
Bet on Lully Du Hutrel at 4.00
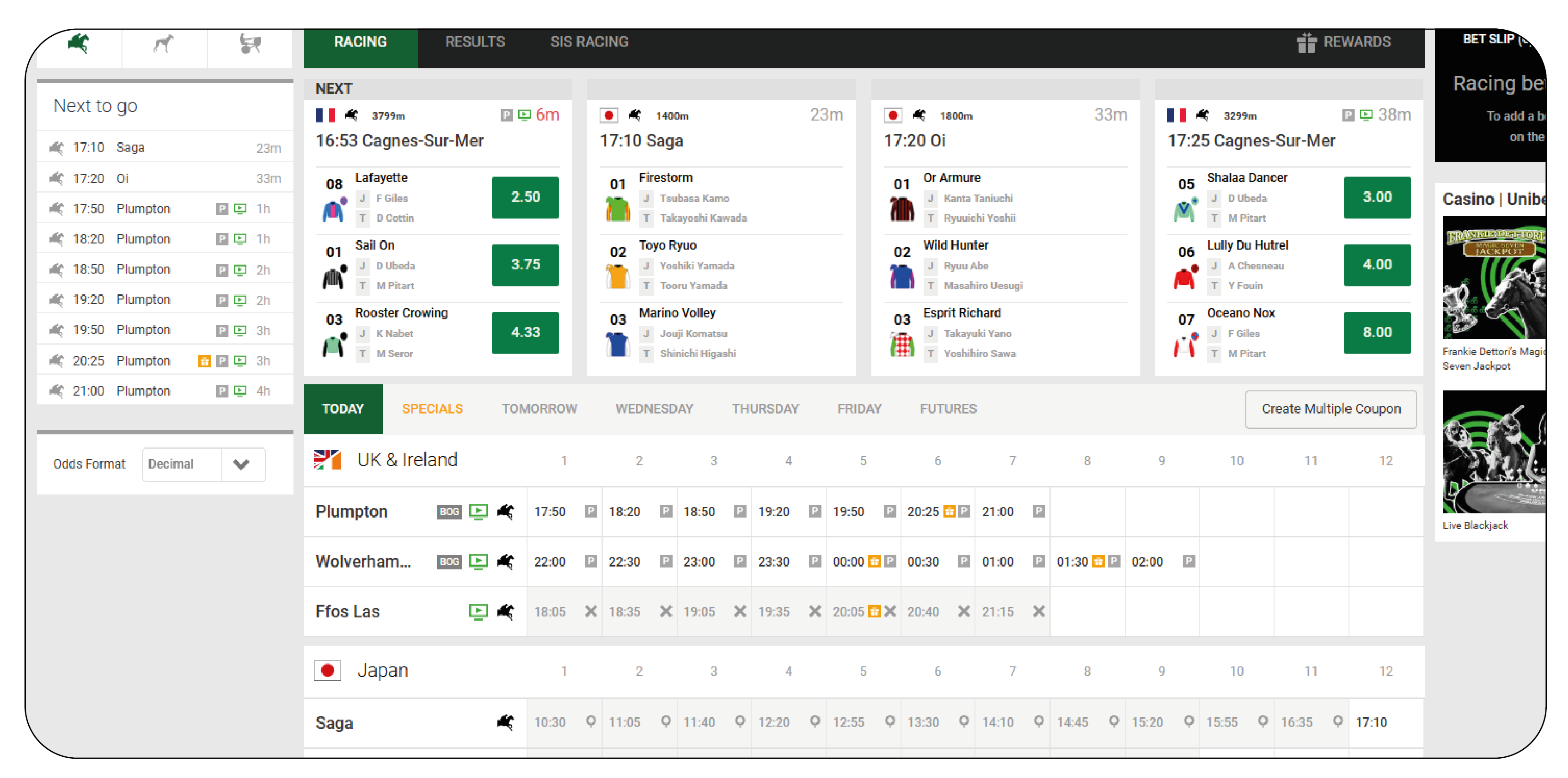point(1377,265)
